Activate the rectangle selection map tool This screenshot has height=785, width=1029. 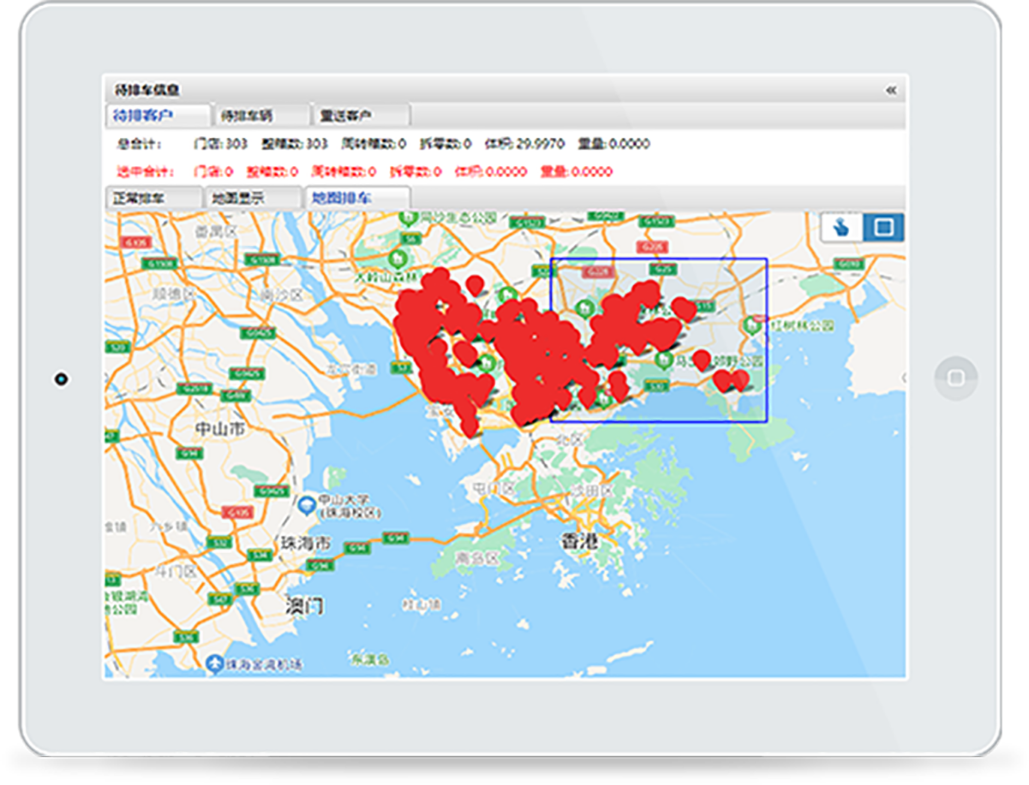pyautogui.click(x=883, y=228)
